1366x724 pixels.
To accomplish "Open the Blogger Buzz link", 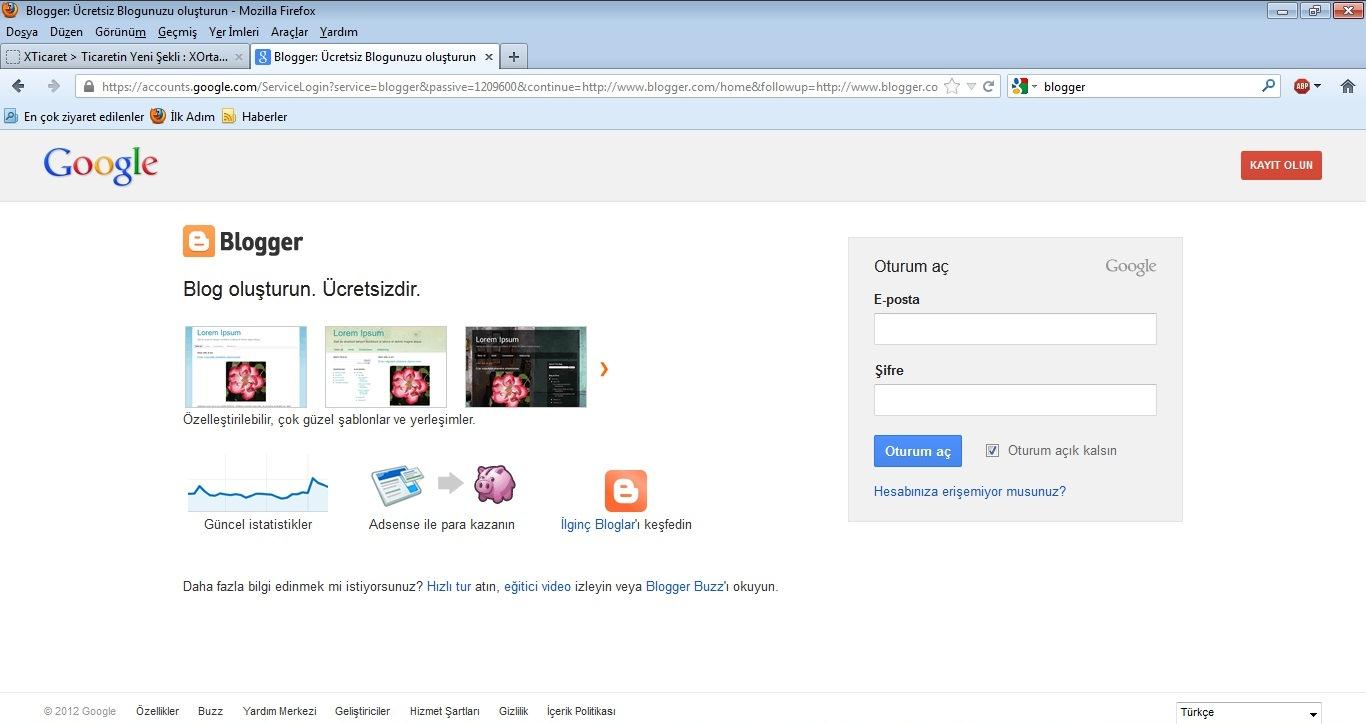I will tap(685, 587).
